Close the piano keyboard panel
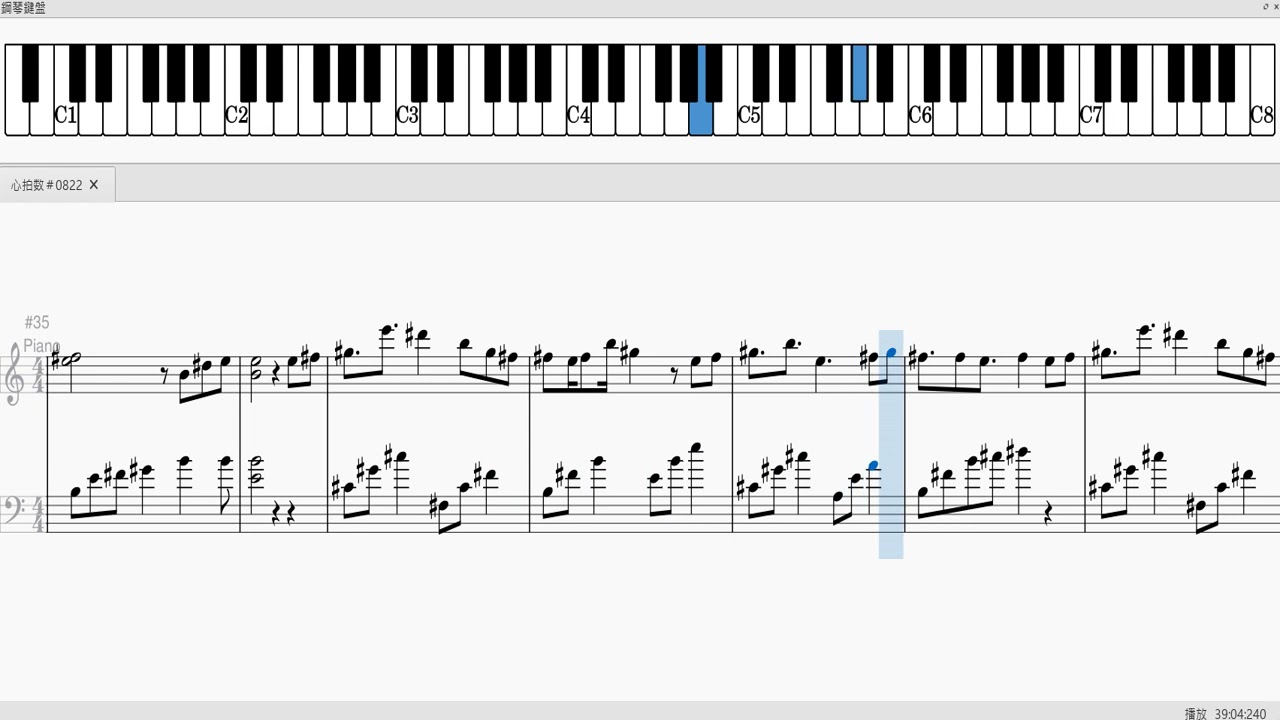Screen dimensions: 1280x720 click(1275, 7)
